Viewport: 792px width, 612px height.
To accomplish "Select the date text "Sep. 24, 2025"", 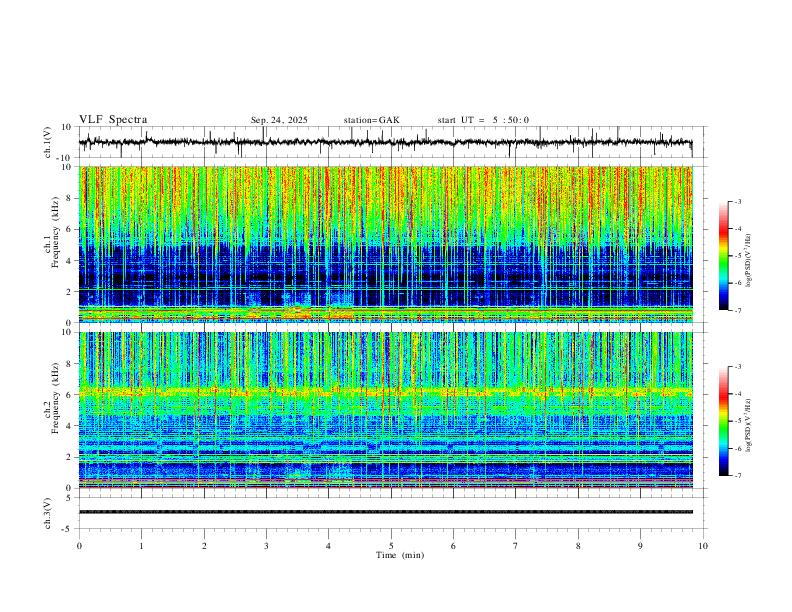I will 279,120.
